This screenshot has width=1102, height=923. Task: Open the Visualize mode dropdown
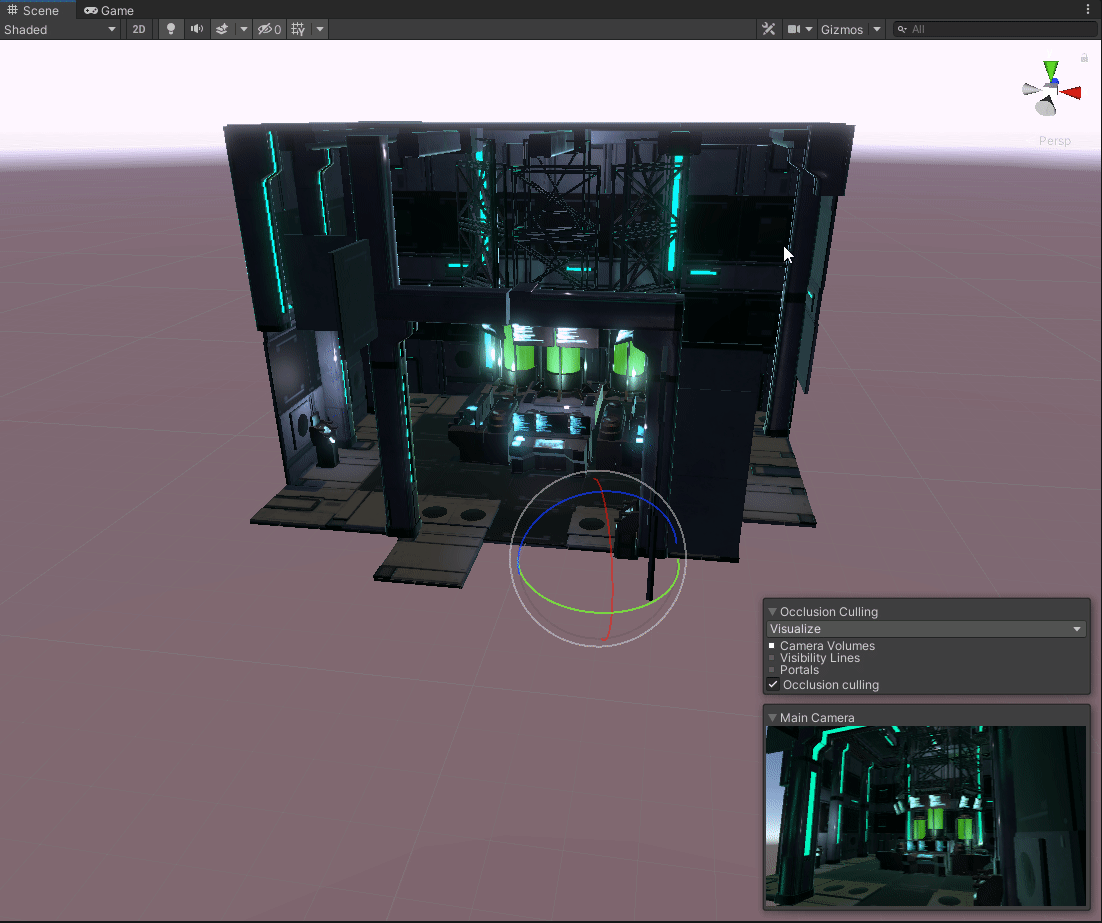pyautogui.click(x=926, y=629)
